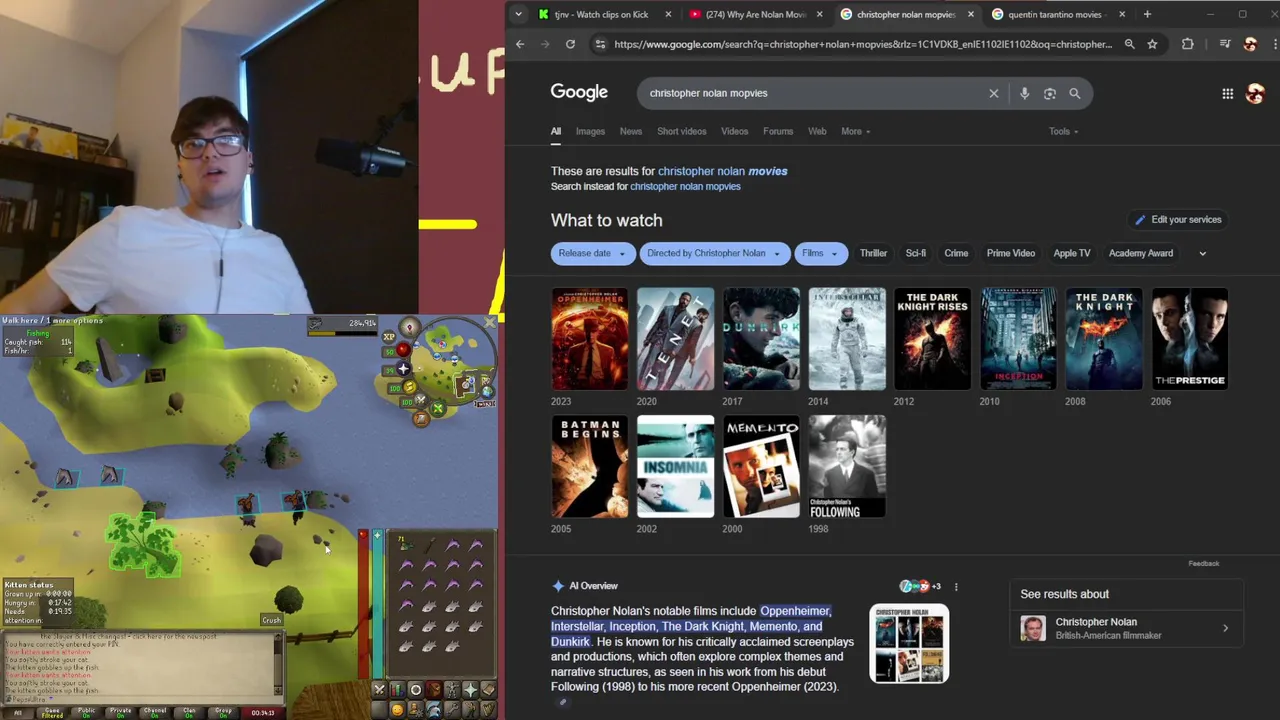
Task: Toggle the Prime Video filter chip
Action: pyautogui.click(x=1011, y=253)
